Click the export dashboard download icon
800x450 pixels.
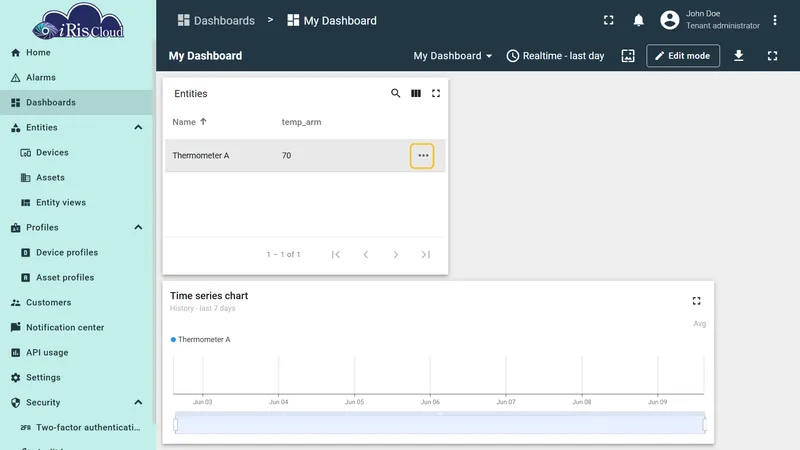click(738, 56)
